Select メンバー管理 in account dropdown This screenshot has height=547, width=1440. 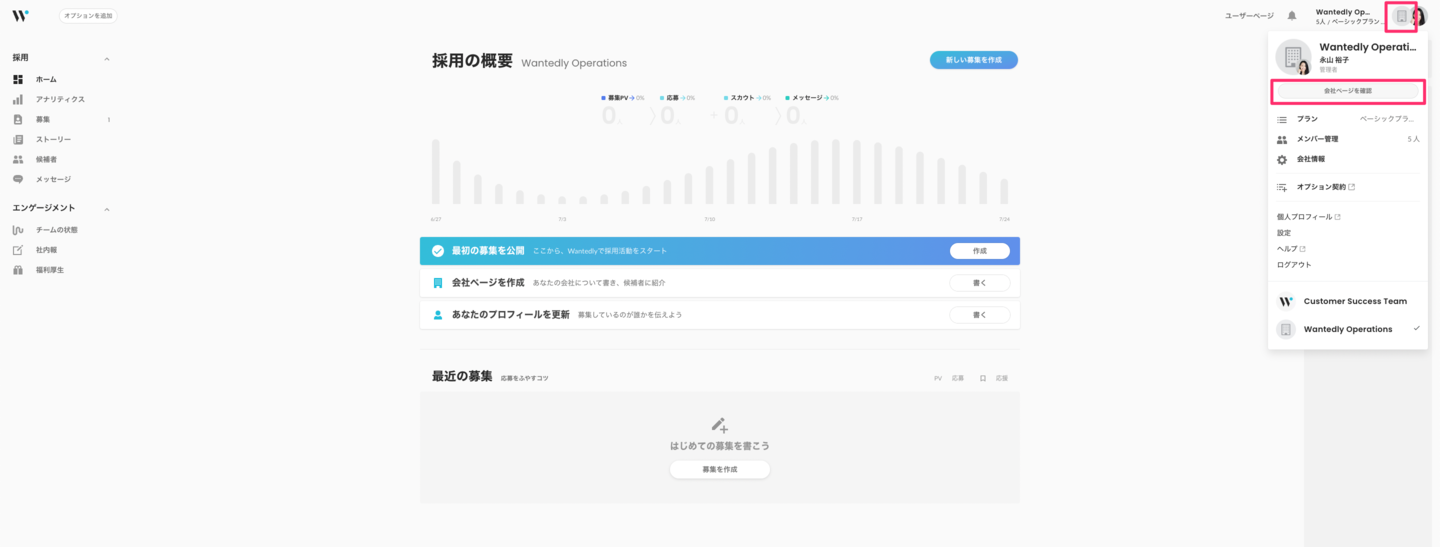click(x=1348, y=139)
